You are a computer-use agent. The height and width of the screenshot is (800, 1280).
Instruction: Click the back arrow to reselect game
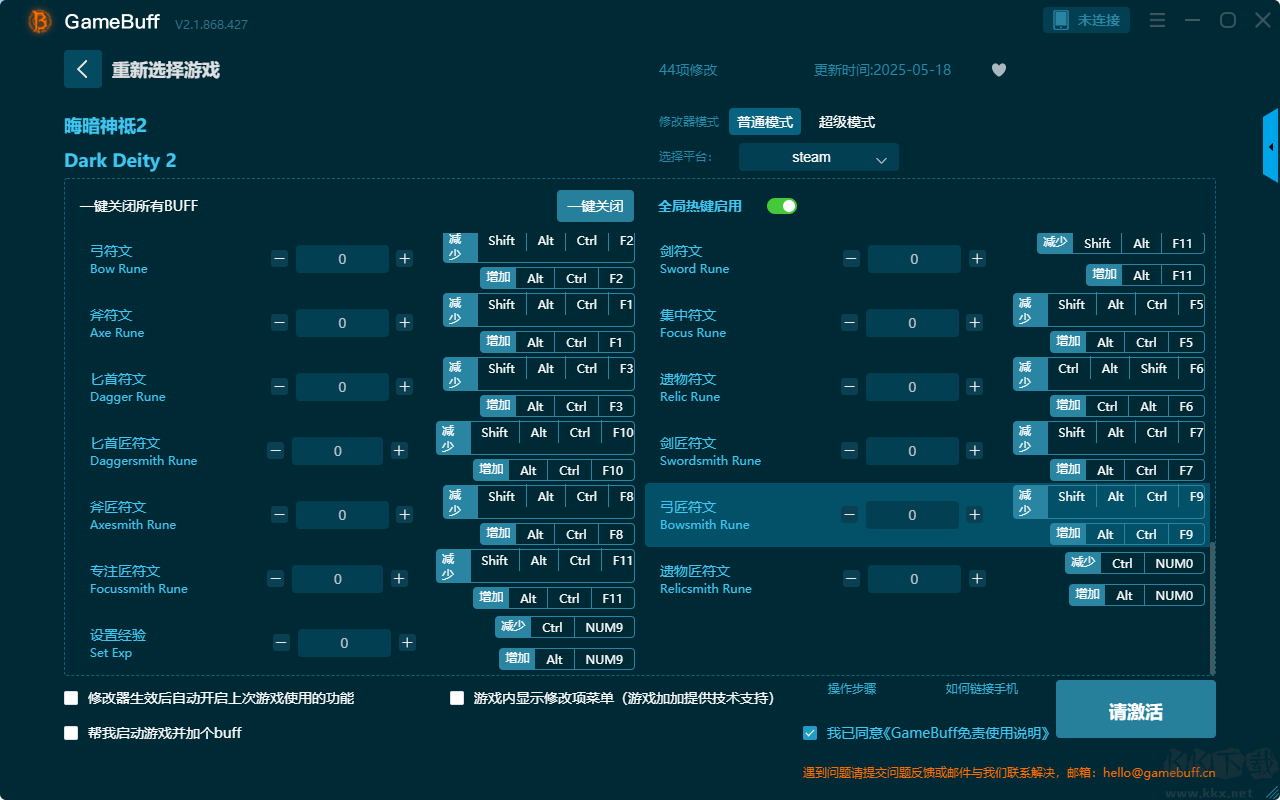(x=83, y=69)
